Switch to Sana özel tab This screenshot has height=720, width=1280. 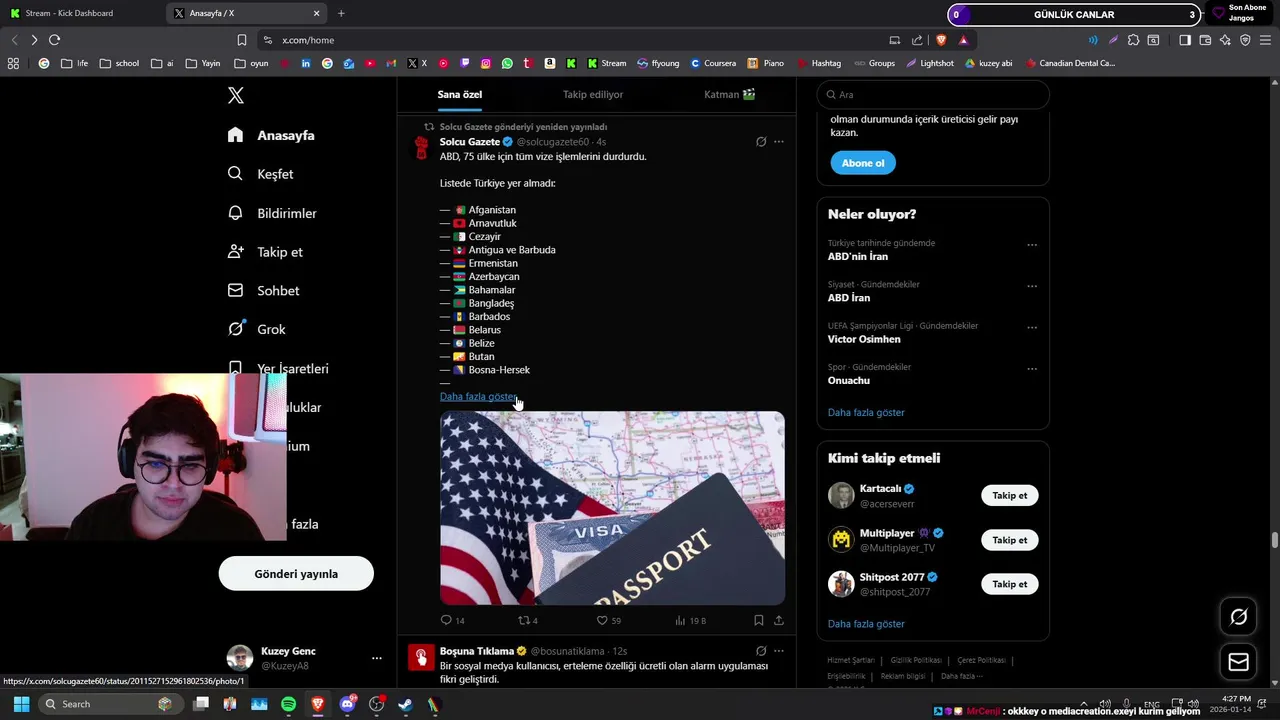tap(460, 94)
